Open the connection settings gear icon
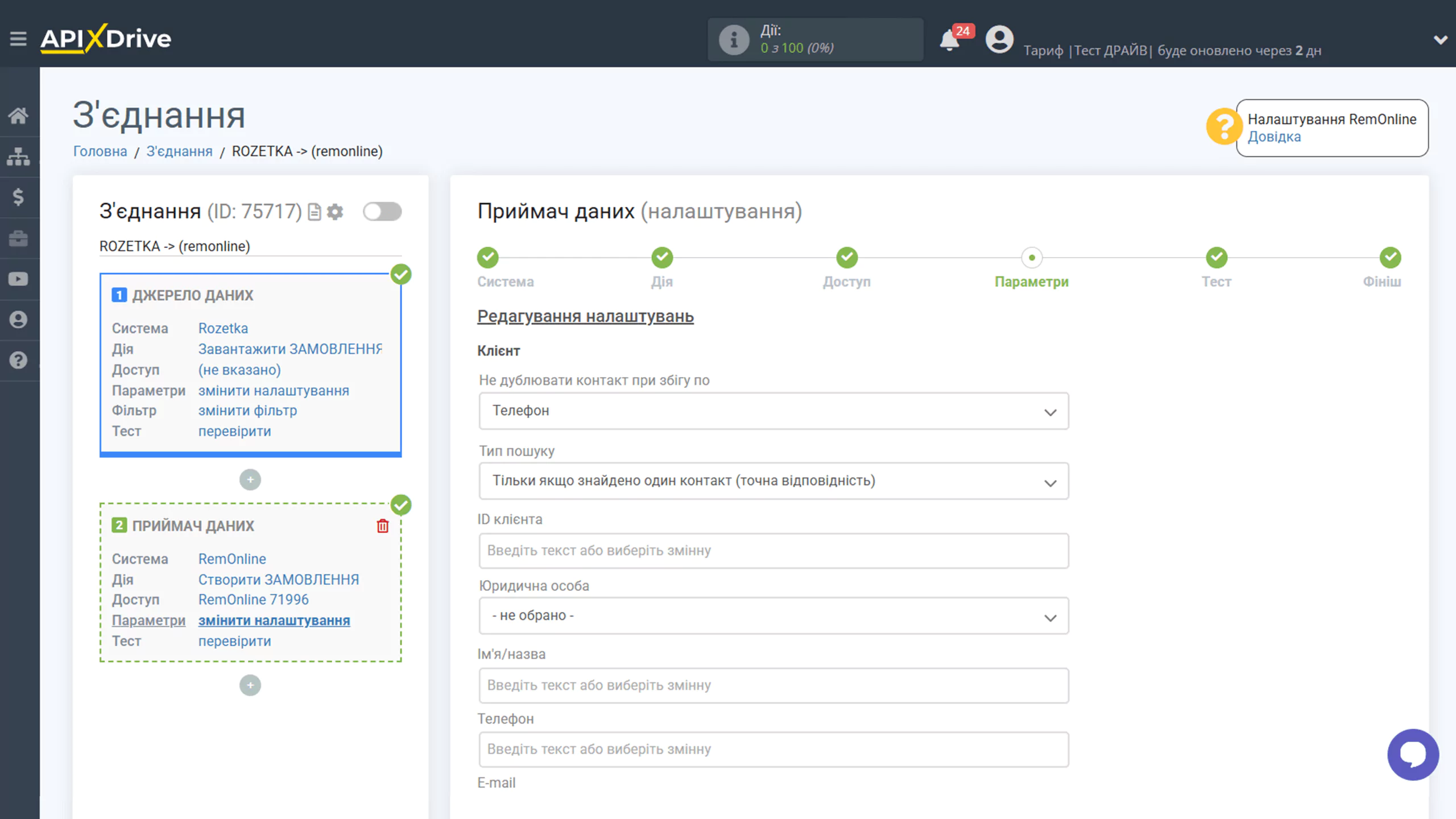The image size is (1456, 819). tap(335, 212)
